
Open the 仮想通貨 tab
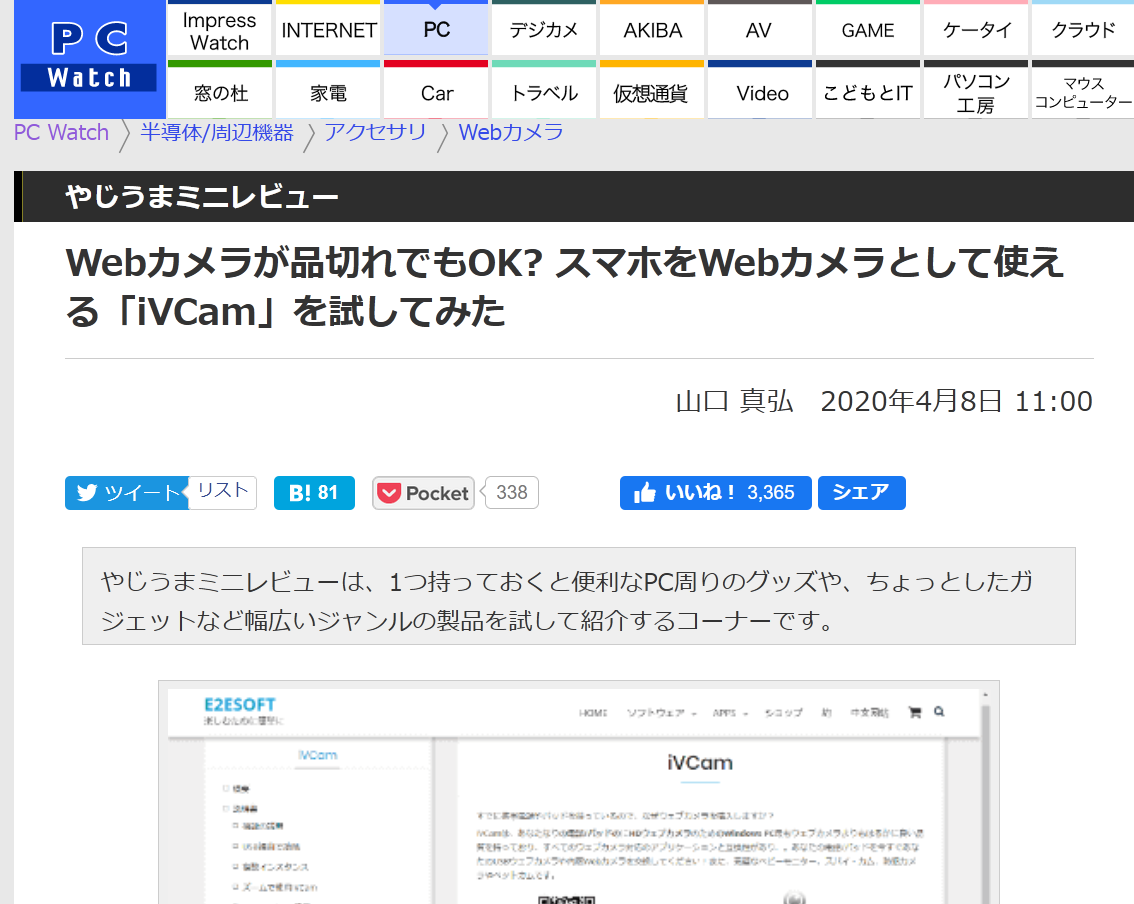[652, 90]
